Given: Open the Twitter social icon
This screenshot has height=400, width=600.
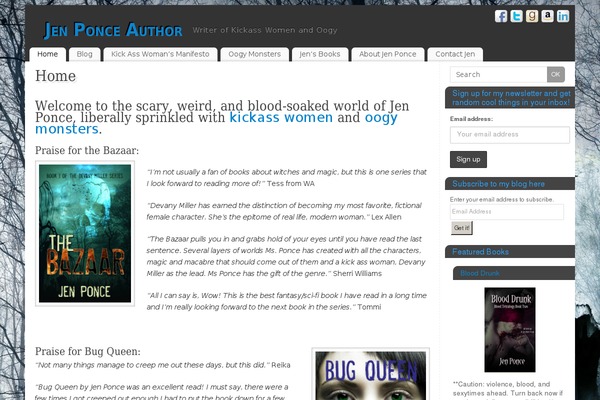Looking at the screenshot, I should [x=516, y=16].
